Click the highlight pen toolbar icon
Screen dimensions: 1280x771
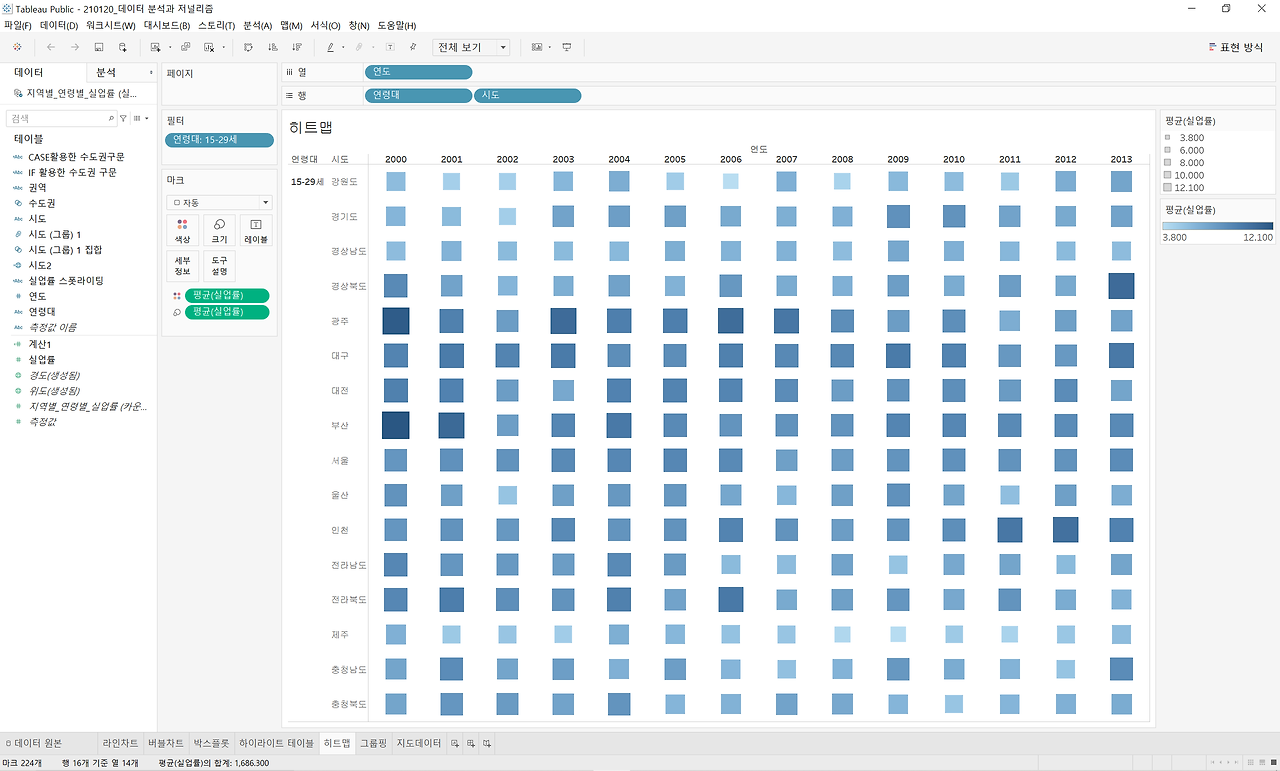(330, 47)
